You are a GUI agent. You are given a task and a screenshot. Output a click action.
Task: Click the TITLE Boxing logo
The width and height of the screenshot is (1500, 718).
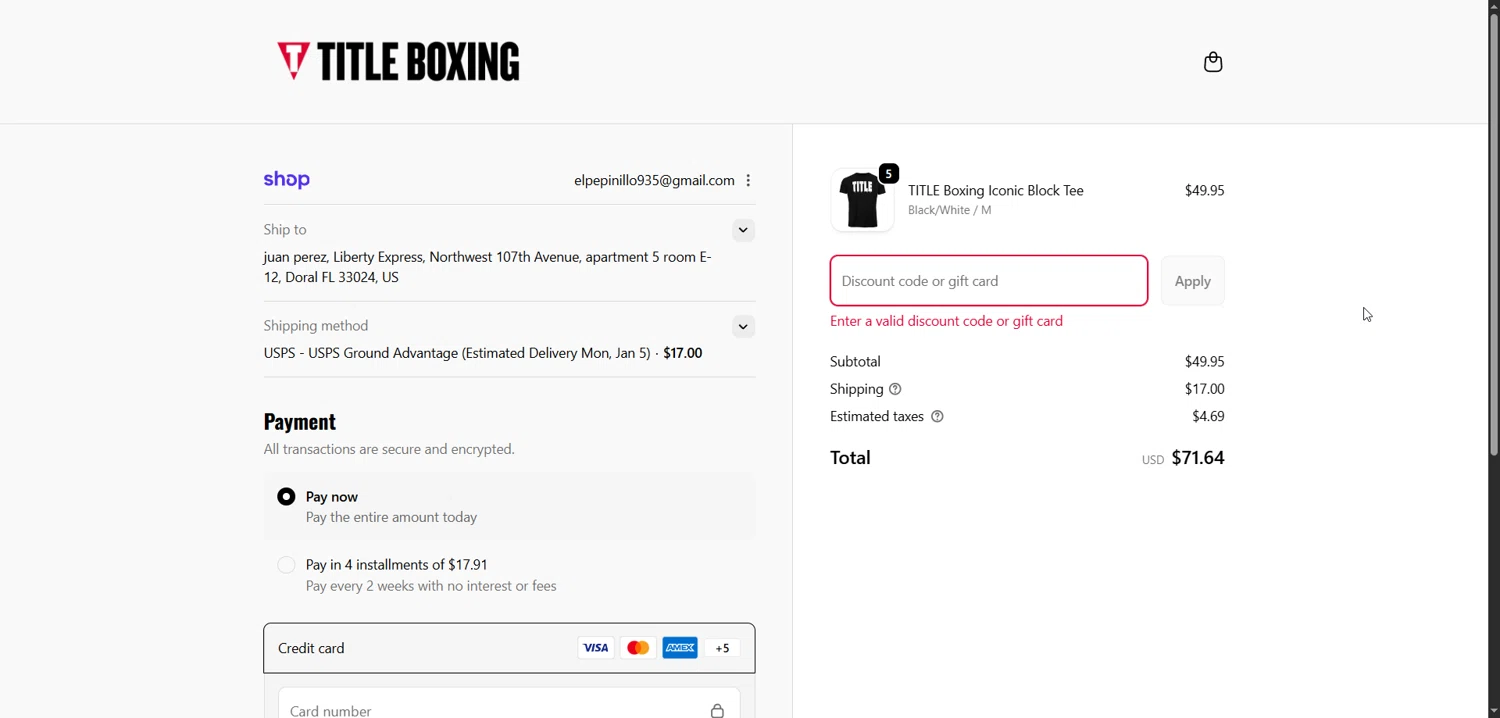coord(398,62)
